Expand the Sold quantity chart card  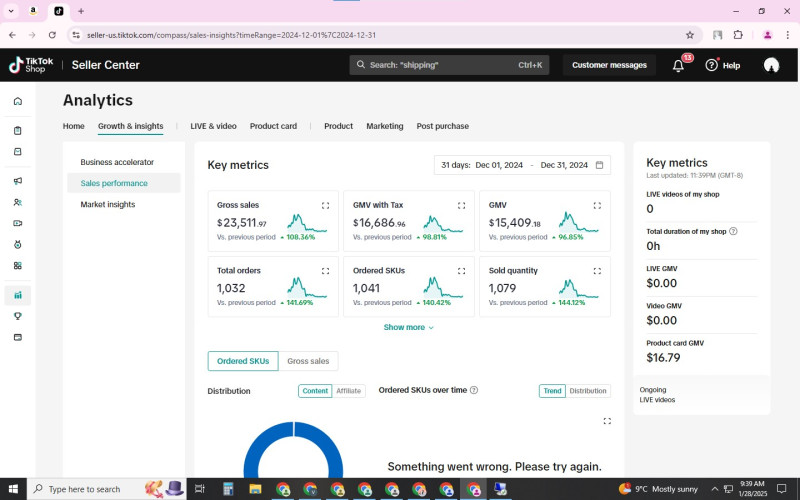597,271
